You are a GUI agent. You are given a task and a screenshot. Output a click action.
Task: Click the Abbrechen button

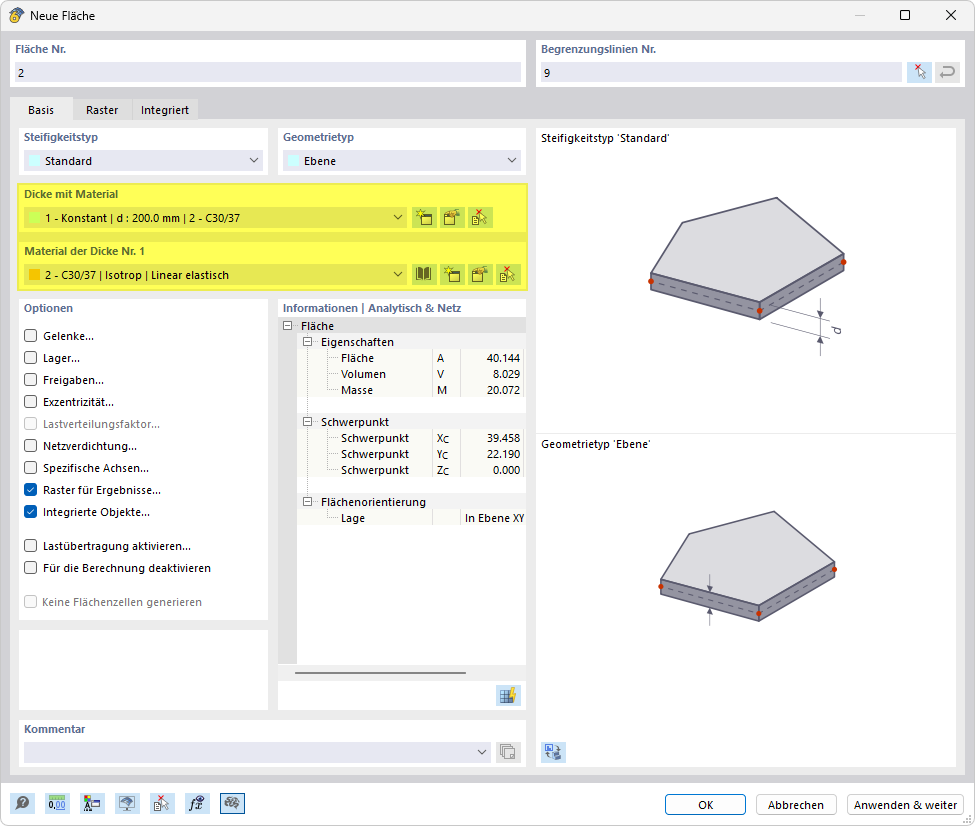tap(796, 804)
